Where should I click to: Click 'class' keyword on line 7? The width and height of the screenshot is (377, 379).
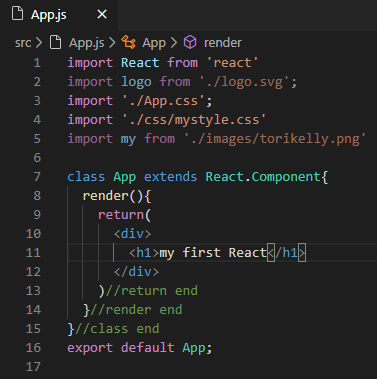tap(86, 177)
